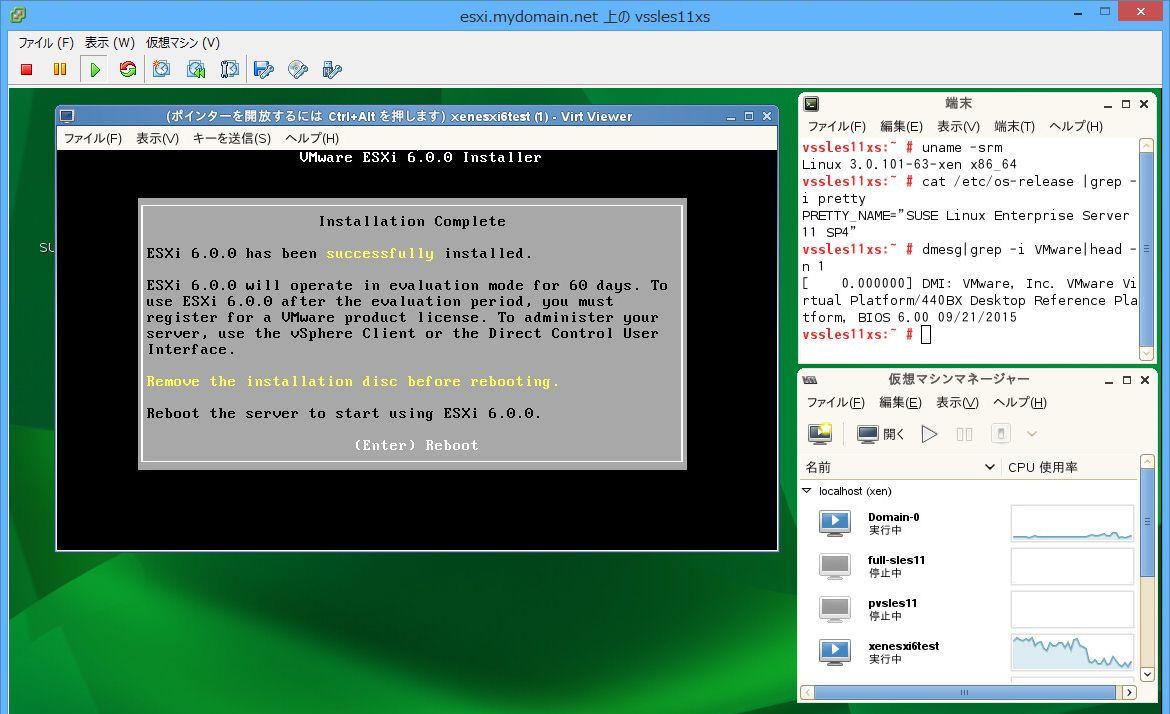1170x714 pixels.
Task: Open the shutdown options dropdown arrow
Action: 1032,433
